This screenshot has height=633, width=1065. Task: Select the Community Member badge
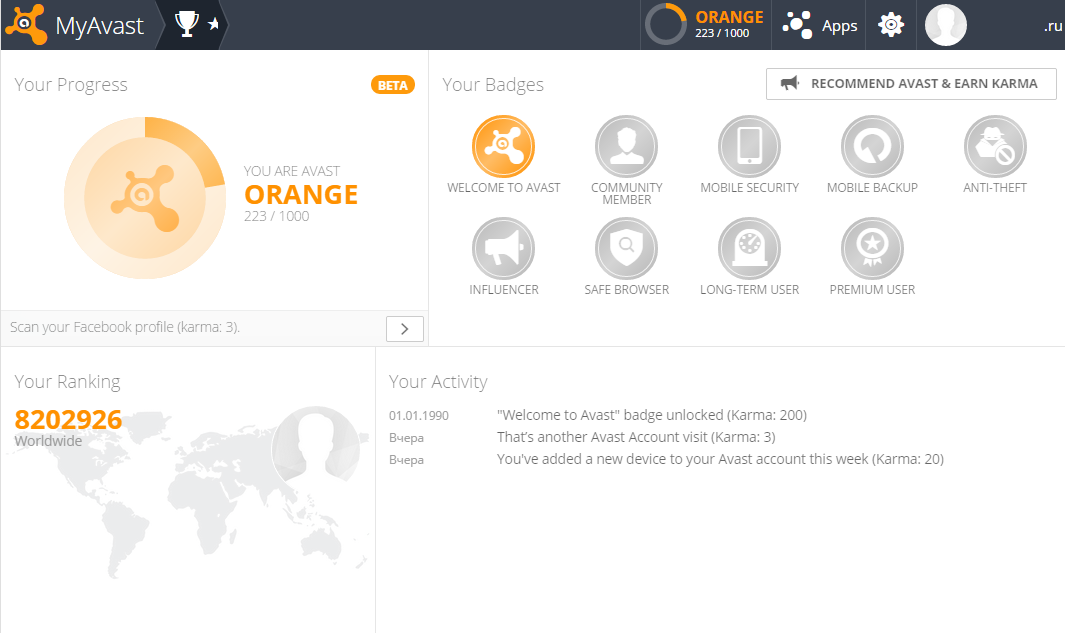pos(626,147)
